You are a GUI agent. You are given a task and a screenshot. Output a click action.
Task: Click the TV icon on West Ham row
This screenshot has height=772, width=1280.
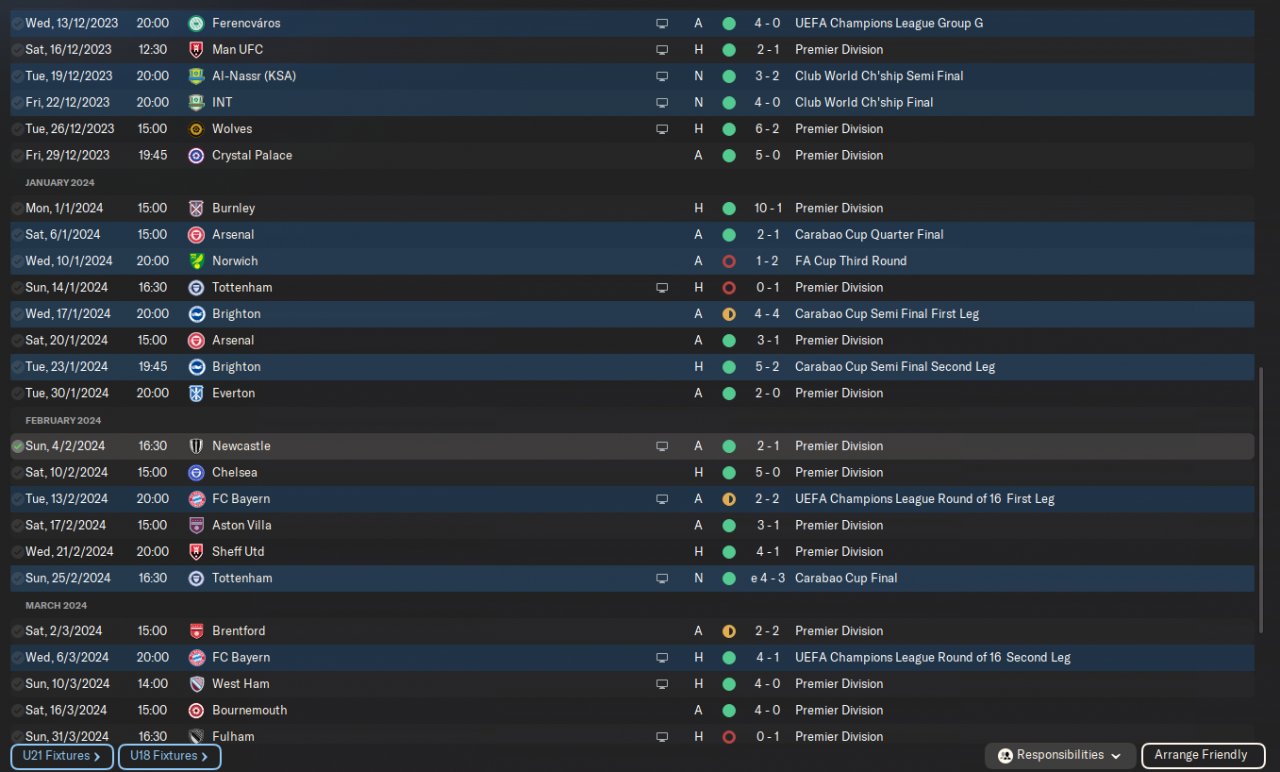pos(662,684)
